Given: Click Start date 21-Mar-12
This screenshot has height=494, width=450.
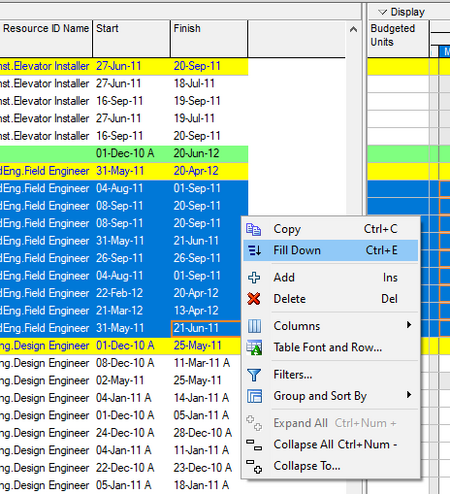Looking at the screenshot, I should [119, 311].
